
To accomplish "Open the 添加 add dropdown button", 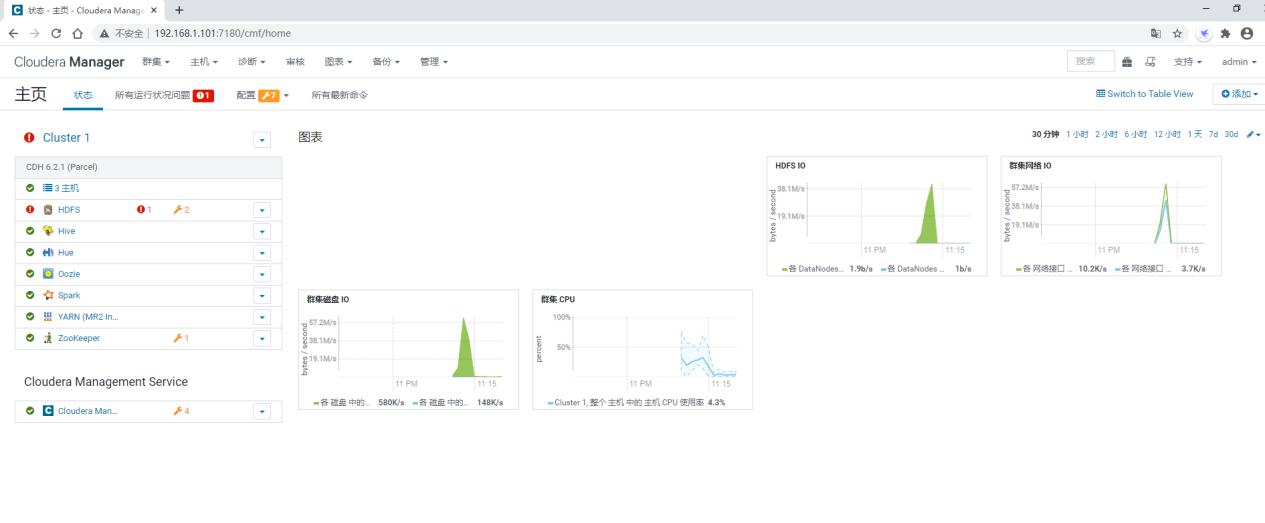I will tap(1239, 94).
